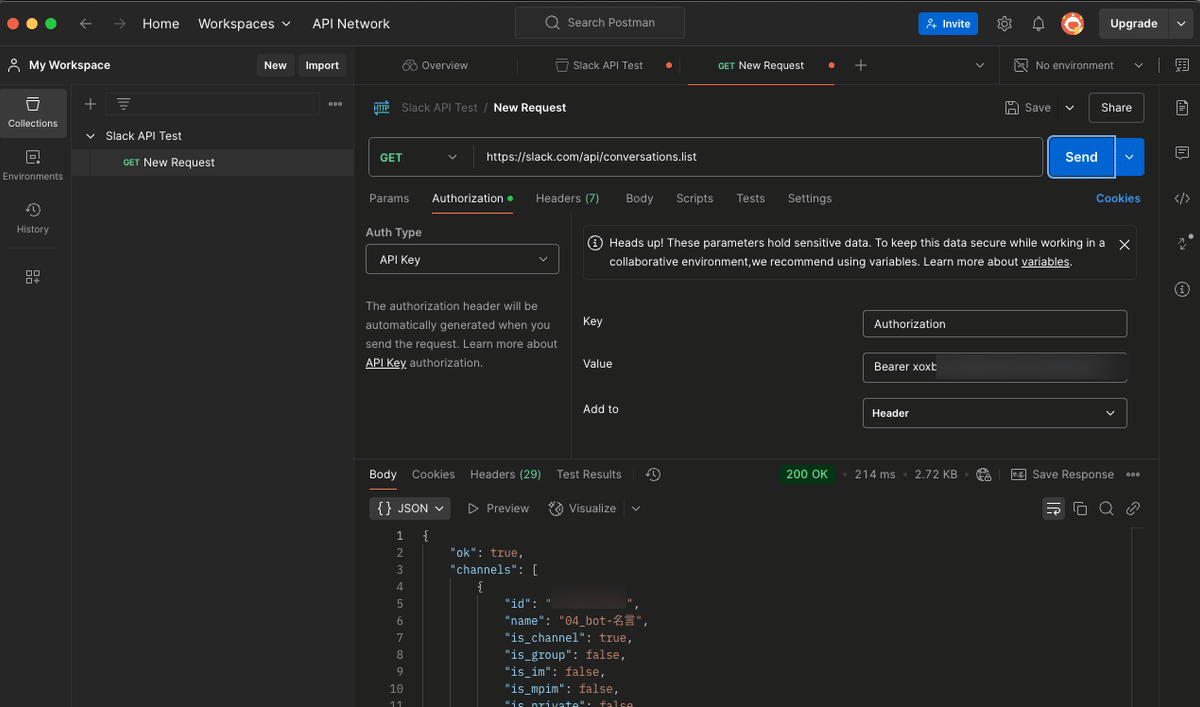
Task: Select New Request in the collection tree
Action: [x=179, y=162]
